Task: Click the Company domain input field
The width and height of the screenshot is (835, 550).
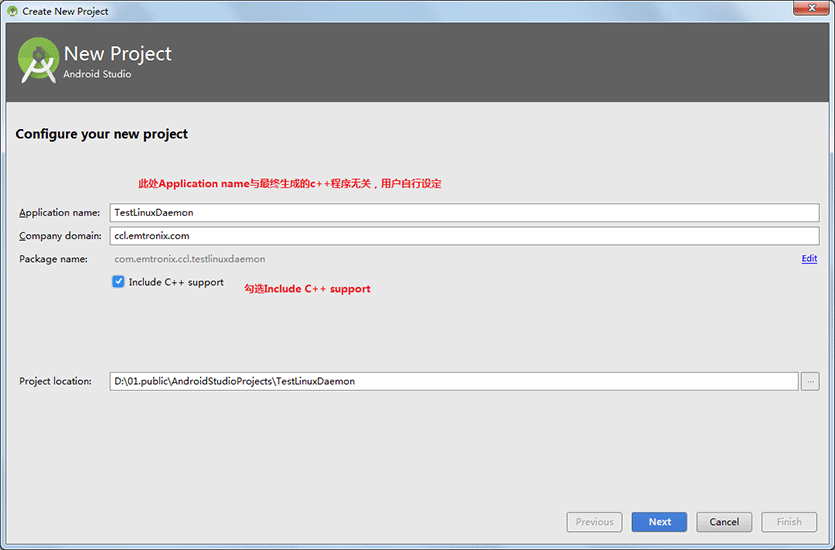Action: pos(464,236)
